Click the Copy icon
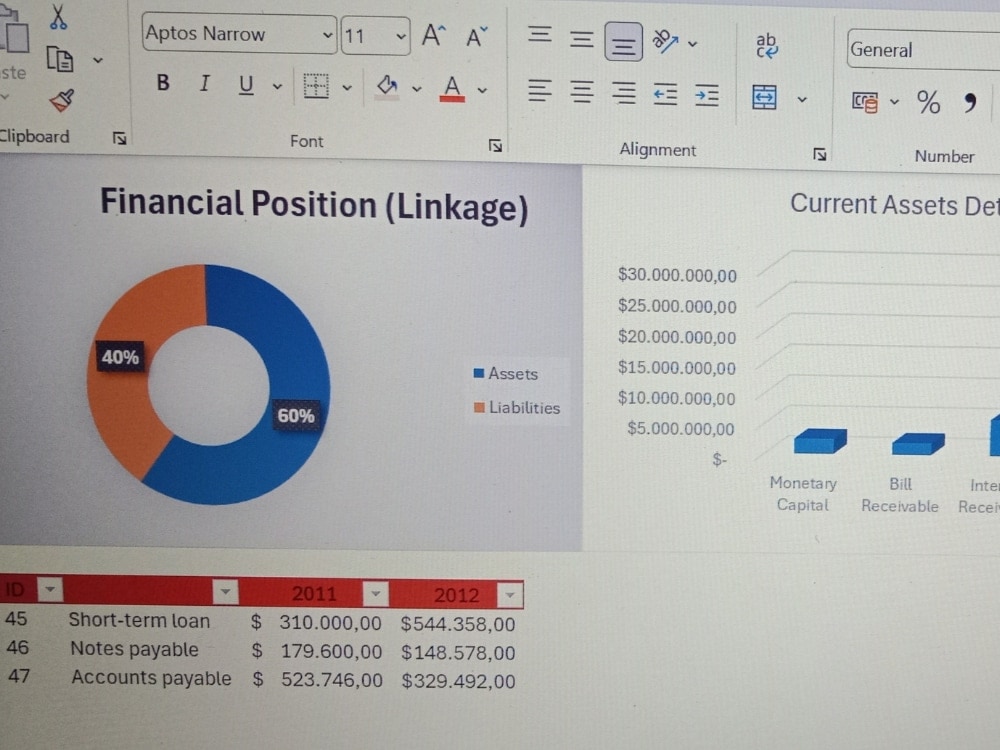1000x750 pixels. (x=60, y=60)
